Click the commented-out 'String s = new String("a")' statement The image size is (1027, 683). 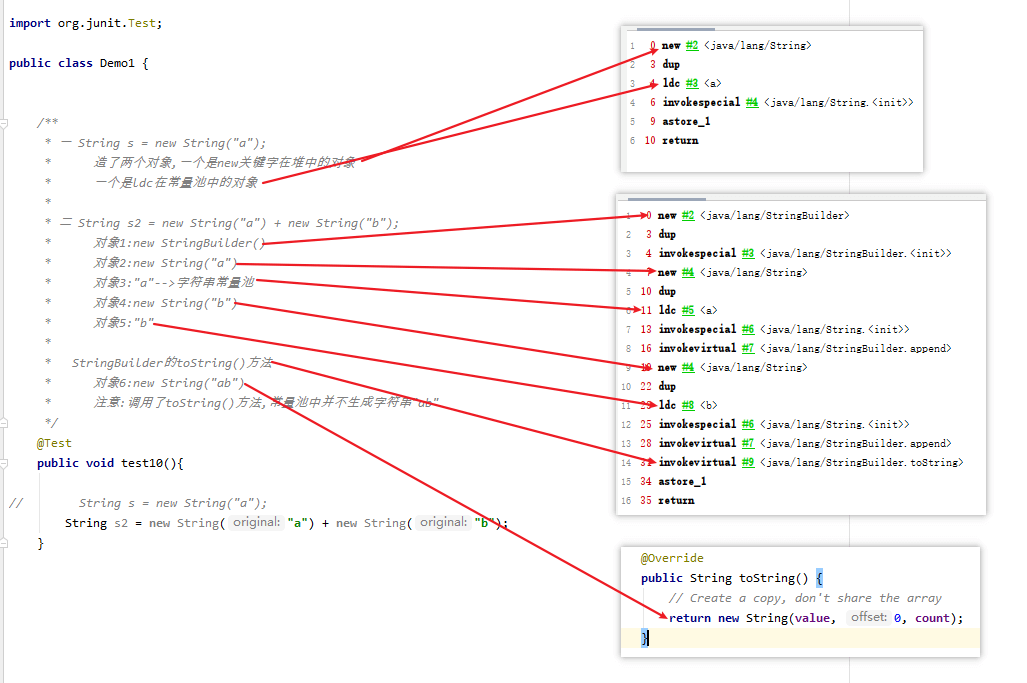(x=173, y=503)
